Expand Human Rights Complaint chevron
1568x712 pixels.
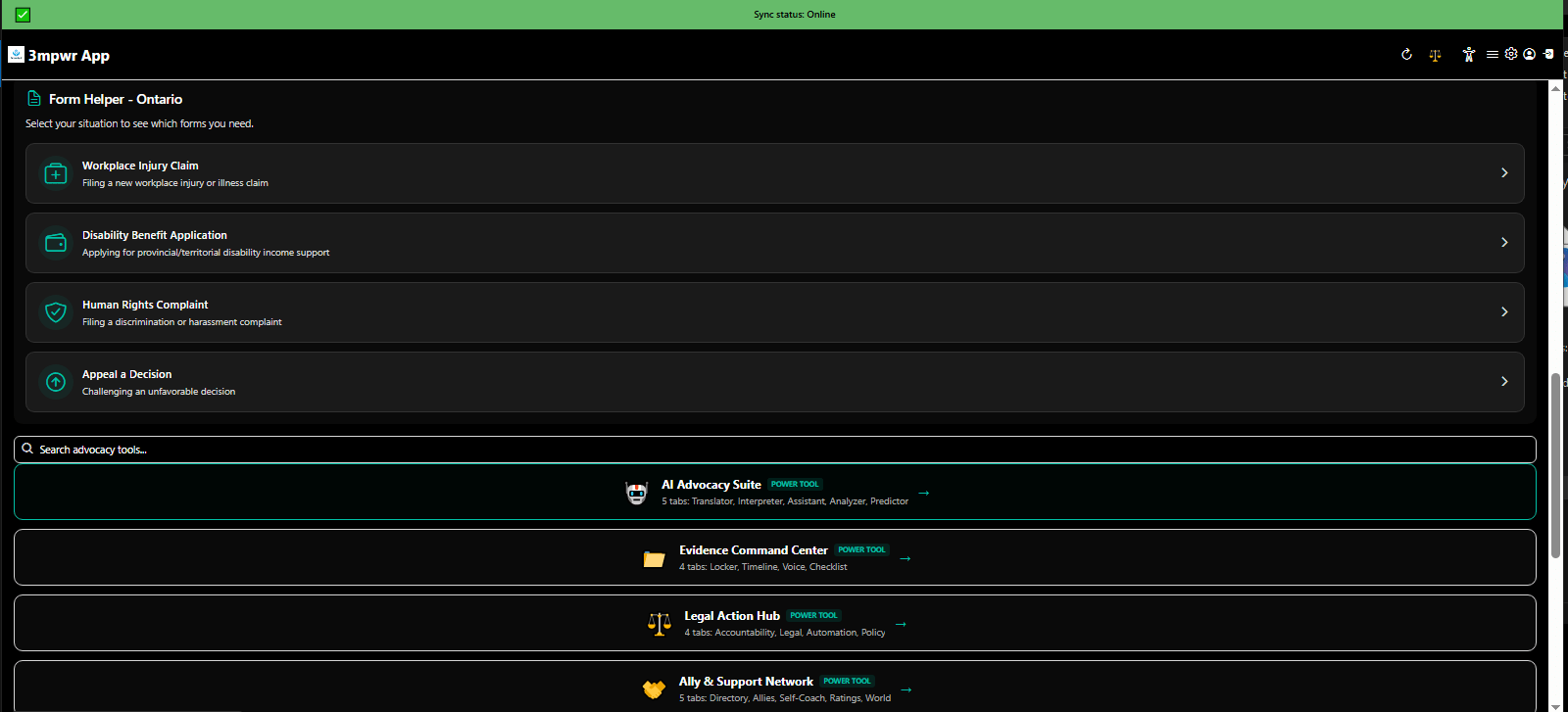pos(1504,312)
